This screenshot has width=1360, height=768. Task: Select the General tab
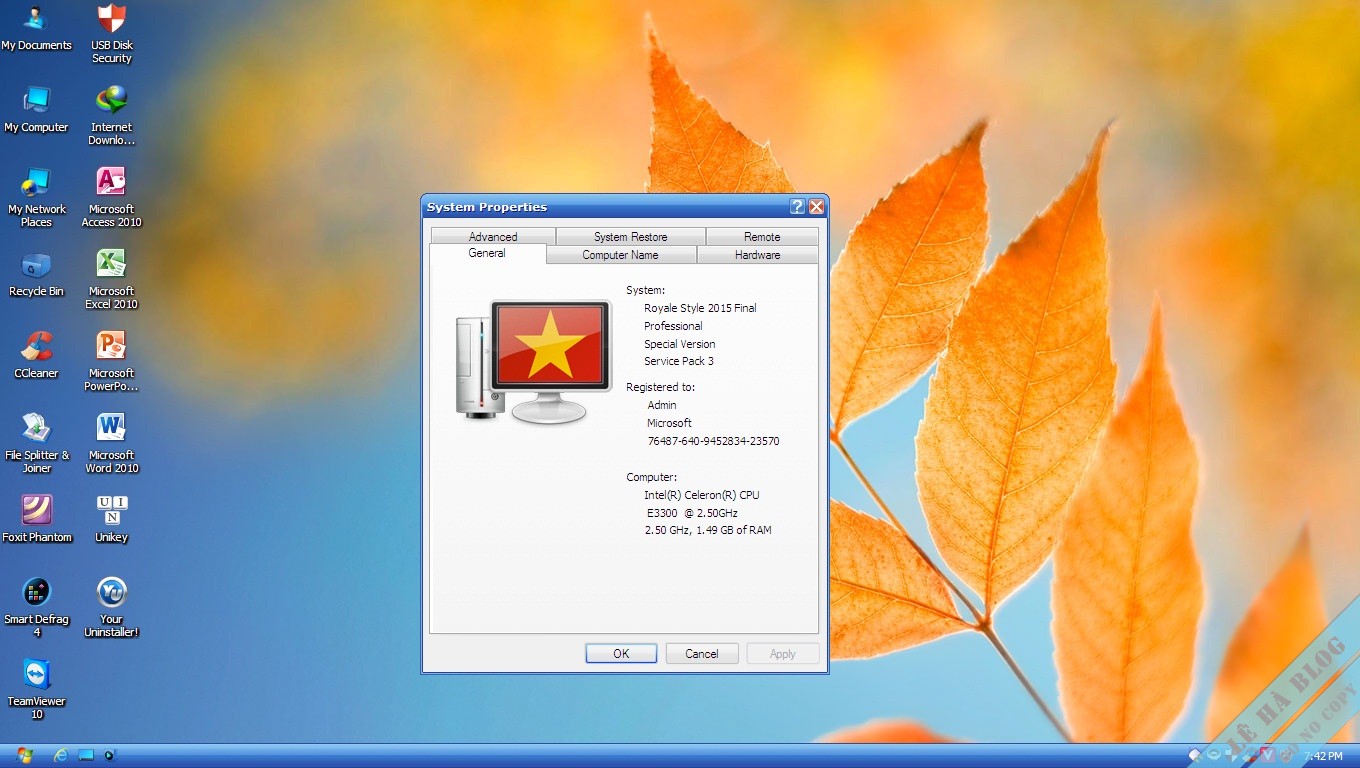click(487, 254)
